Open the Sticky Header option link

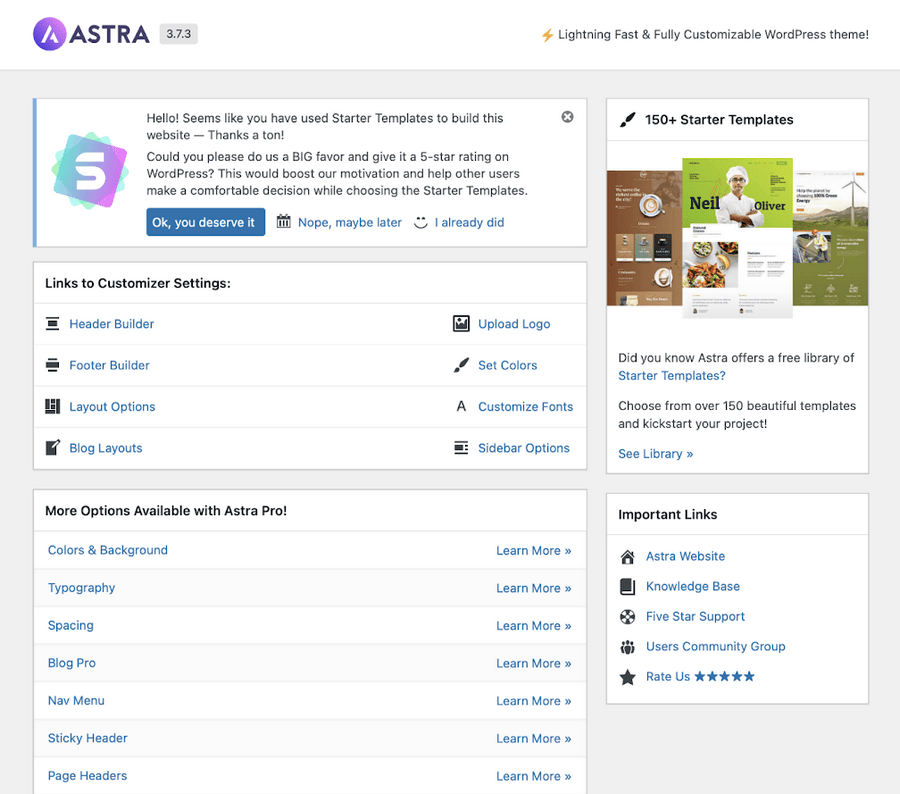(88, 739)
